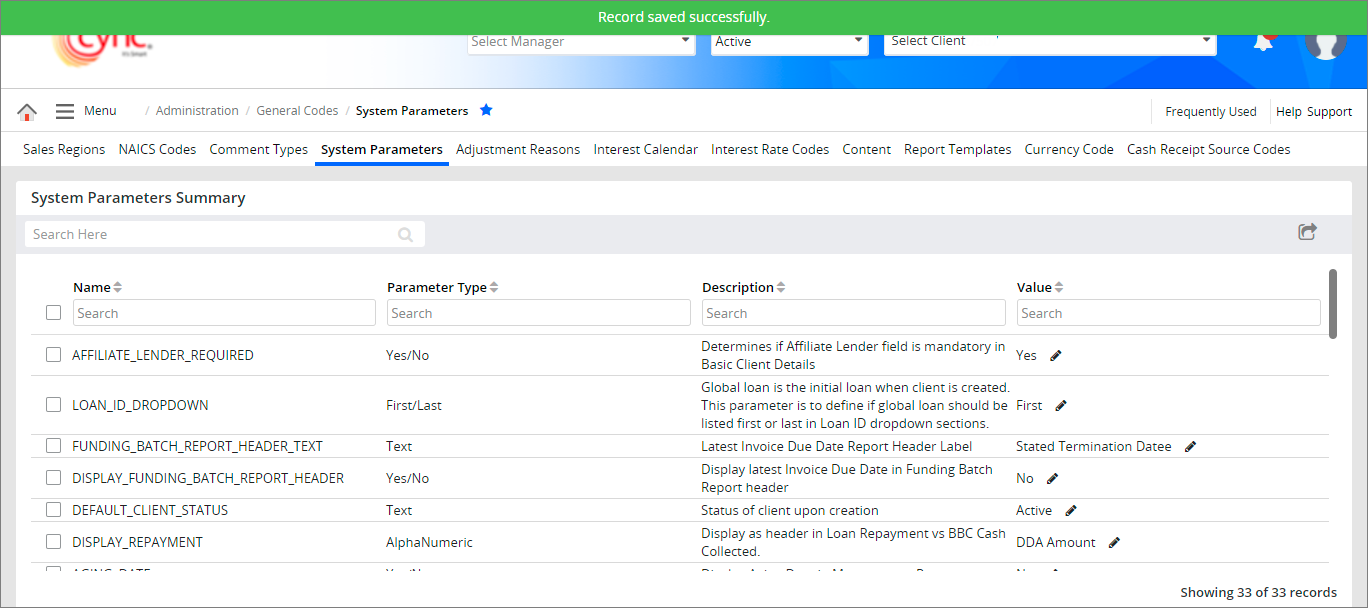The height and width of the screenshot is (608, 1368).
Task: Edit the AFFILIATE_LENDER_REQUIRED value pencil icon
Action: point(1056,355)
